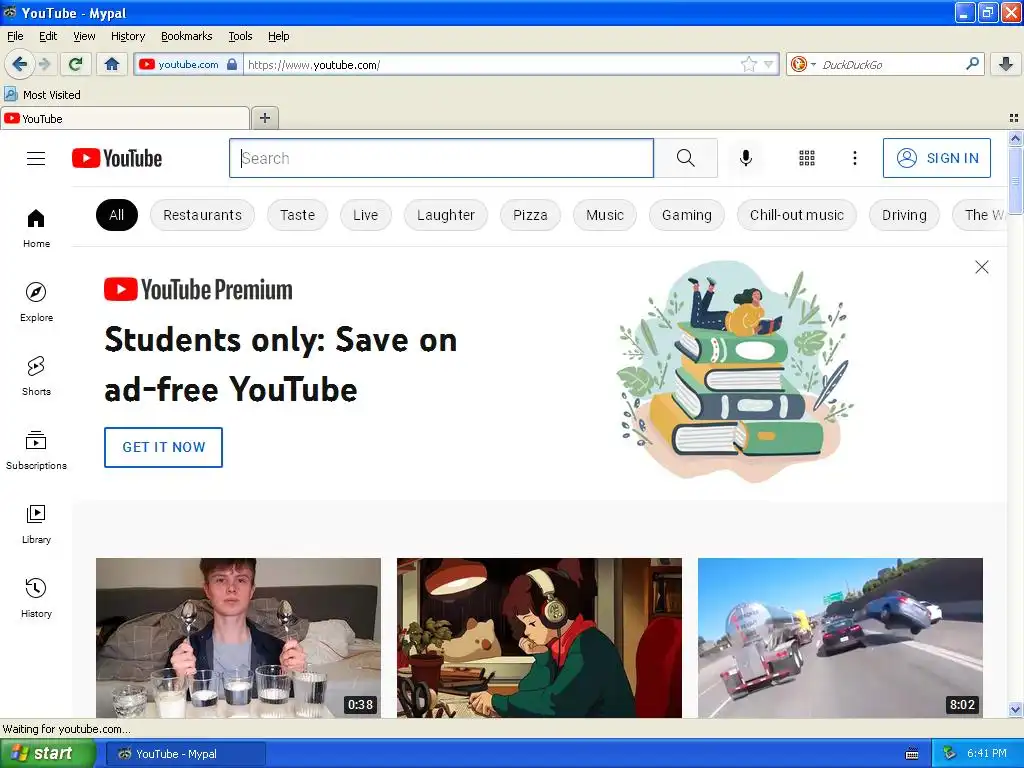This screenshot has height=768, width=1024.
Task: Open Subscriptions in sidebar
Action: [x=36, y=451]
